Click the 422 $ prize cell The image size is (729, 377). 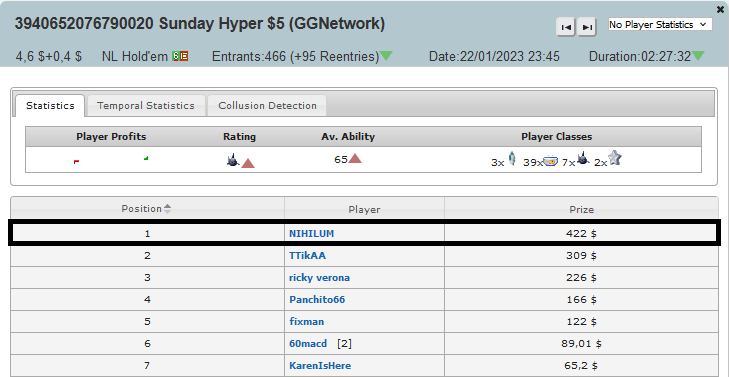pyautogui.click(x=581, y=234)
